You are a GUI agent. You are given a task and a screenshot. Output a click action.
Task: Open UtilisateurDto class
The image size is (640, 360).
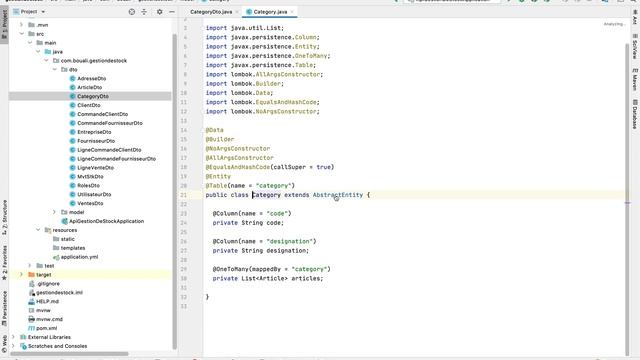(x=94, y=195)
